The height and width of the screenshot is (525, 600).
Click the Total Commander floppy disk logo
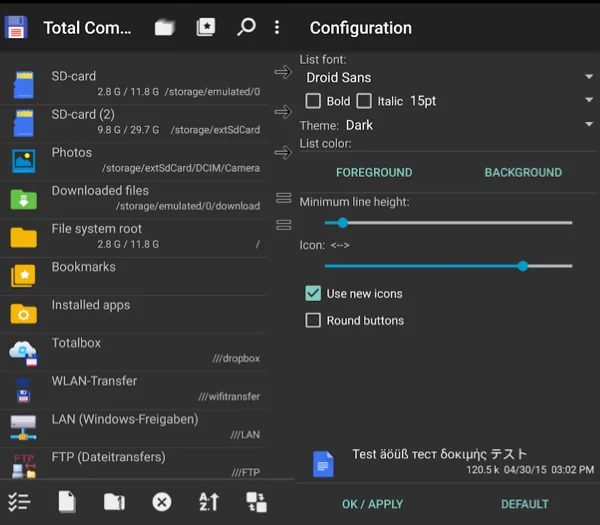(x=16, y=27)
